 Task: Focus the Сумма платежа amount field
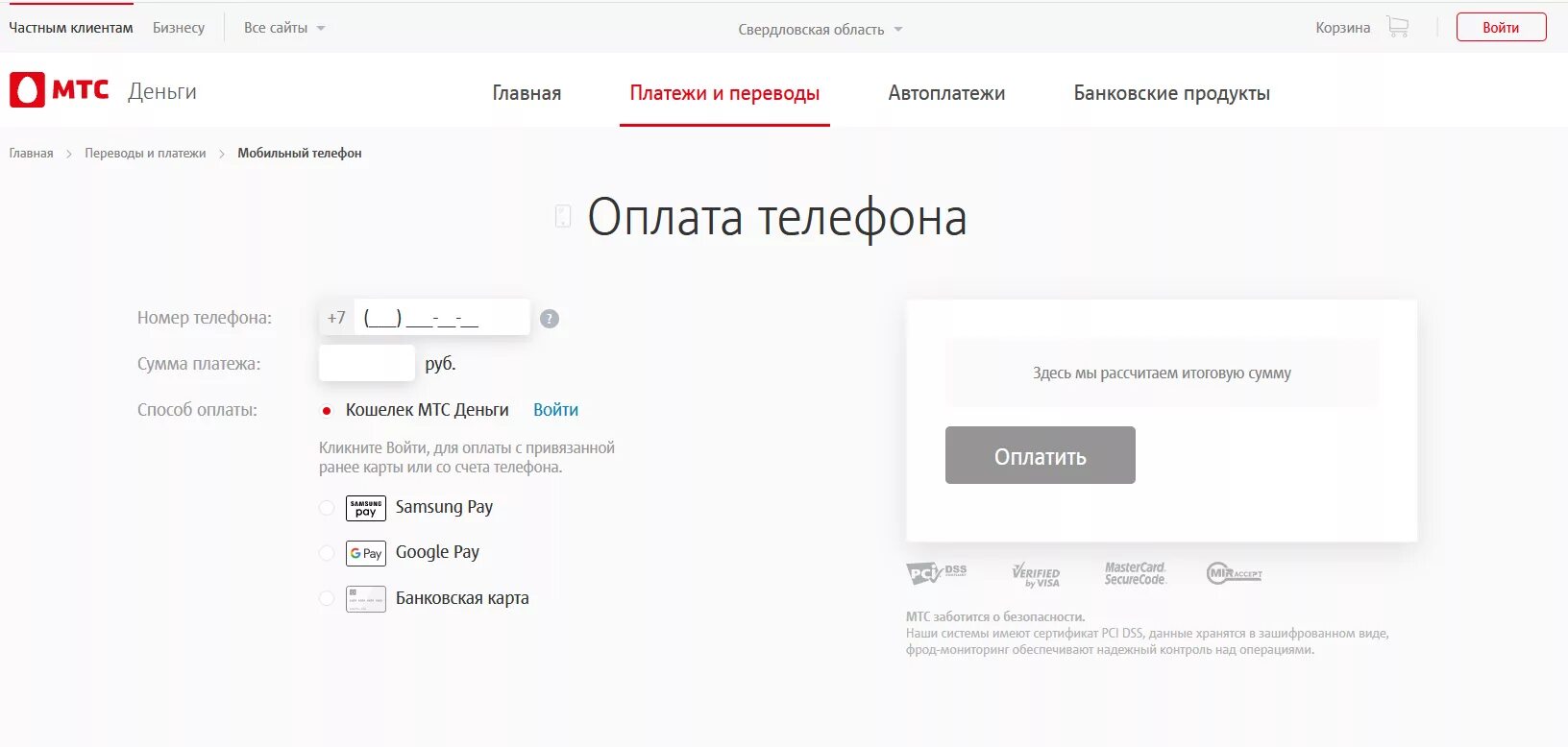(x=367, y=363)
